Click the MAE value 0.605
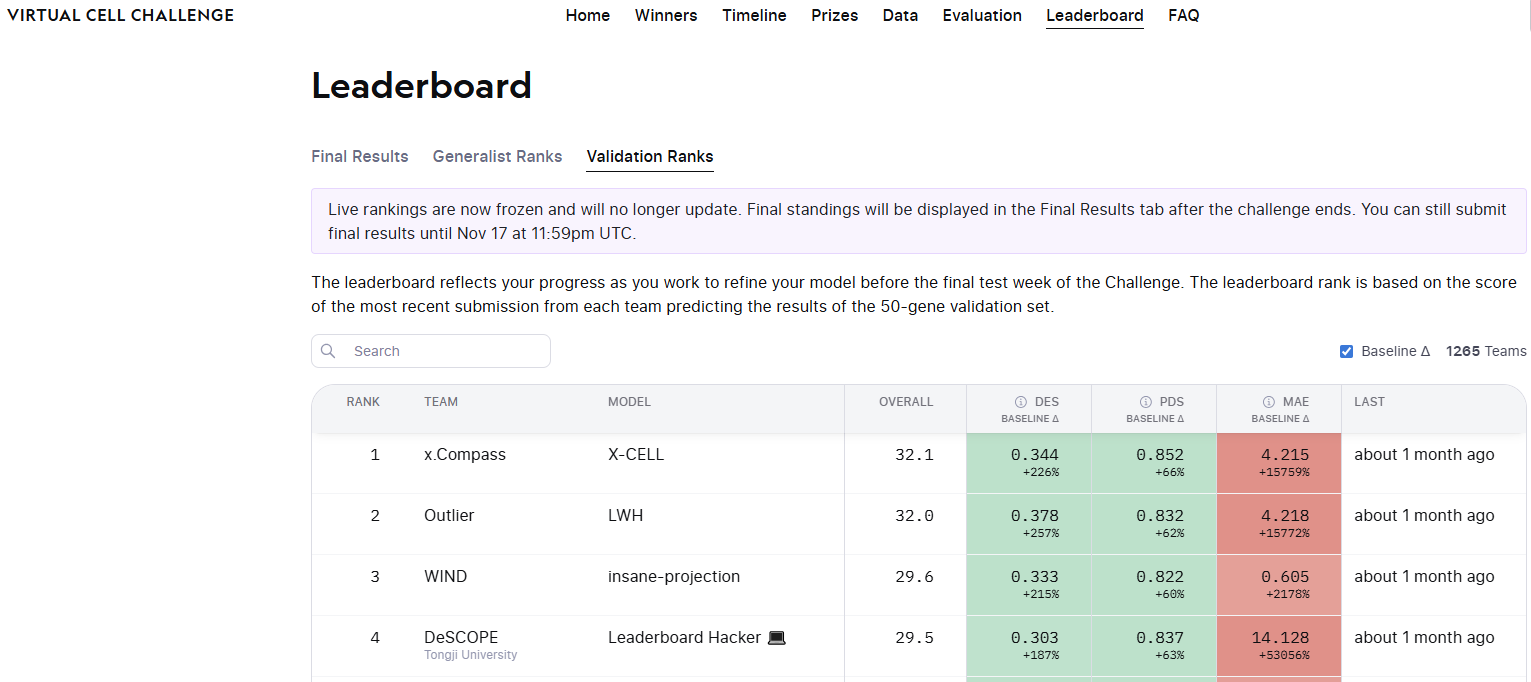Viewport: 1531px width, 682px height. point(1285,577)
